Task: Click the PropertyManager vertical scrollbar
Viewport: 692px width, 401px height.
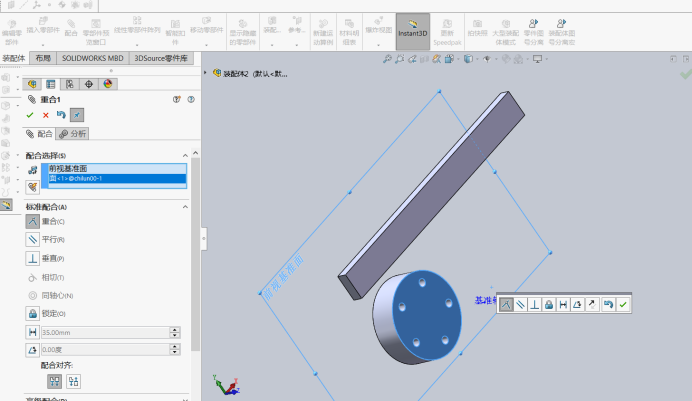Action: (196, 254)
